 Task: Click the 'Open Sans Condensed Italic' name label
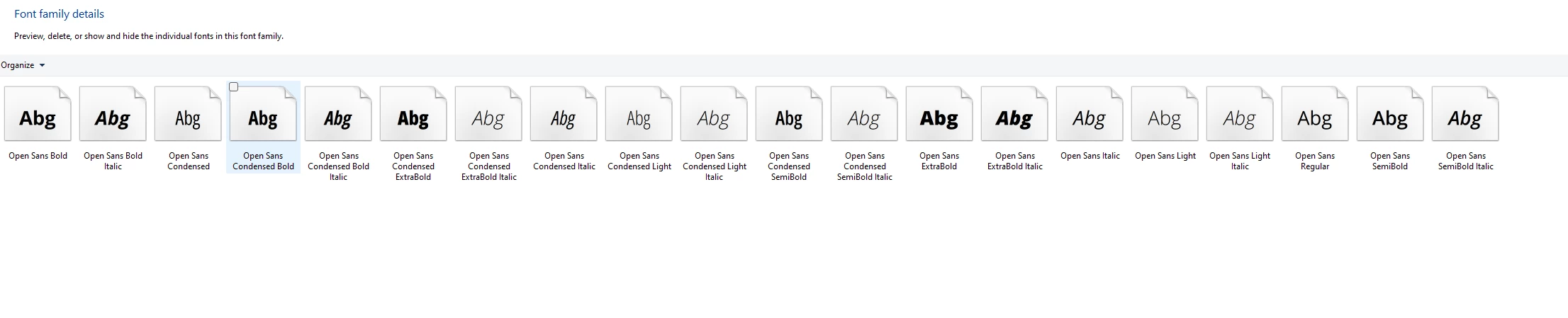coord(564,161)
